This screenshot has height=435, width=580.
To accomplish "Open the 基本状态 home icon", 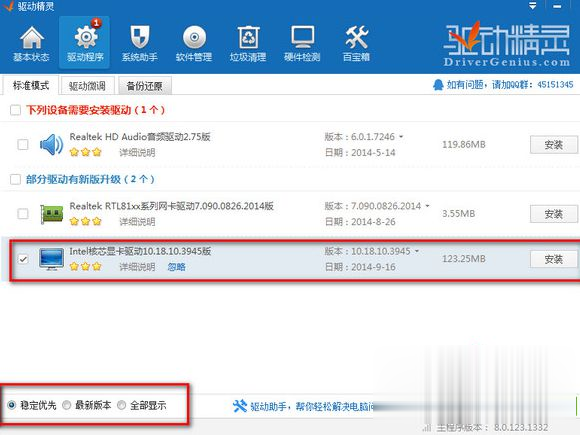I will point(31,38).
